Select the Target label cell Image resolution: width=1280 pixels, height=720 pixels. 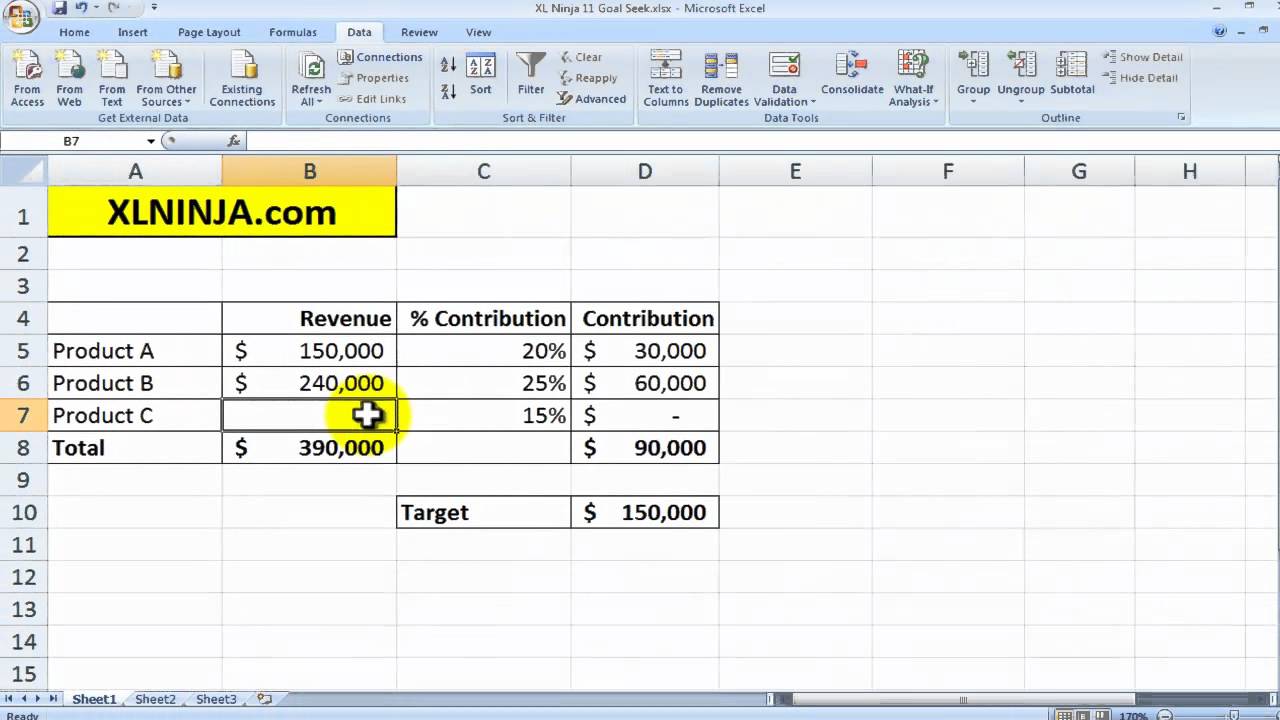coord(484,512)
